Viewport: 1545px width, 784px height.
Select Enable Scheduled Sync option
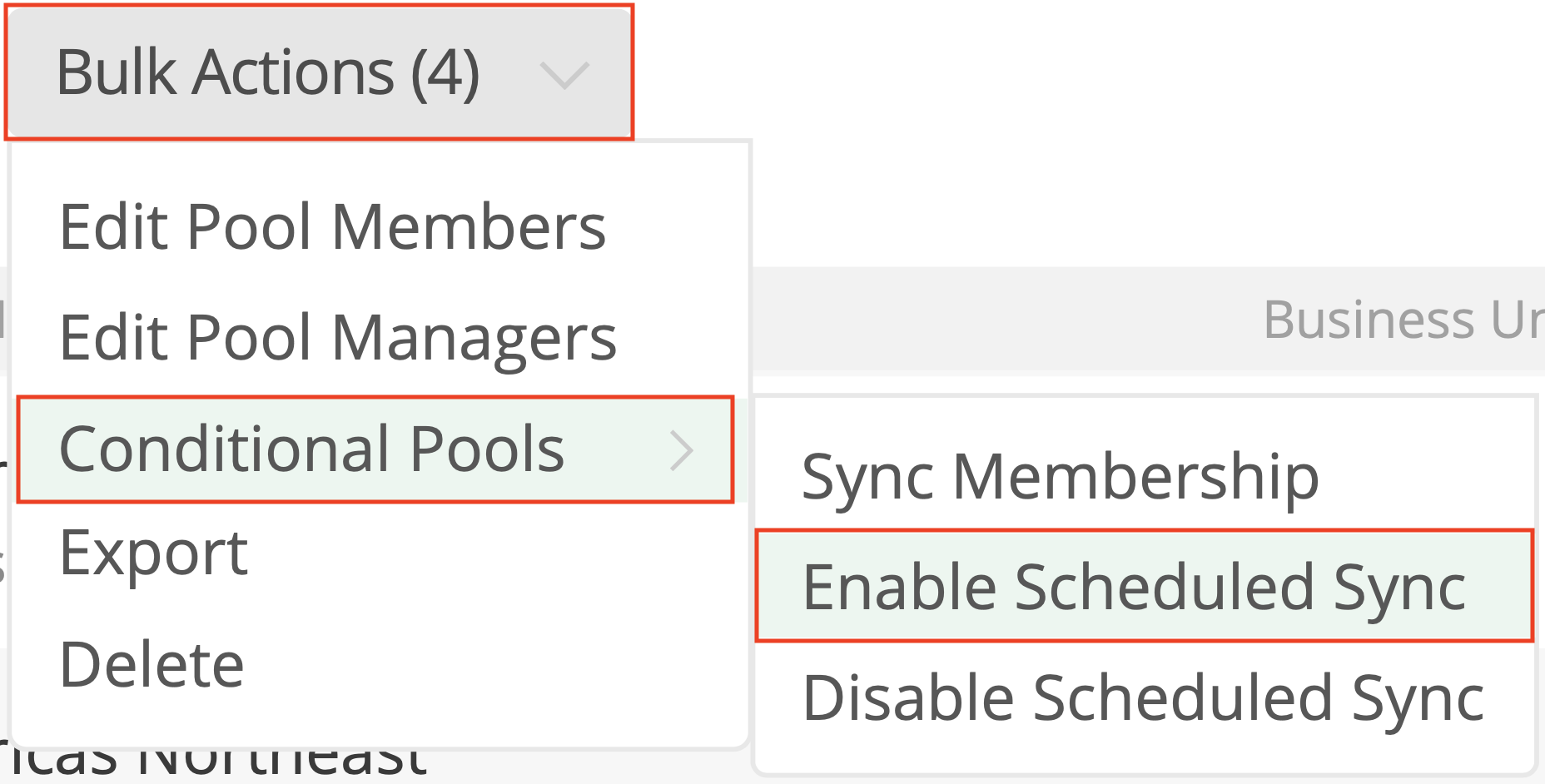point(1134,587)
